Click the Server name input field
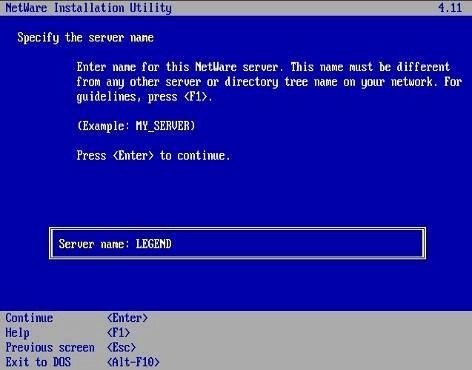The height and width of the screenshot is (370, 472). pos(237,243)
